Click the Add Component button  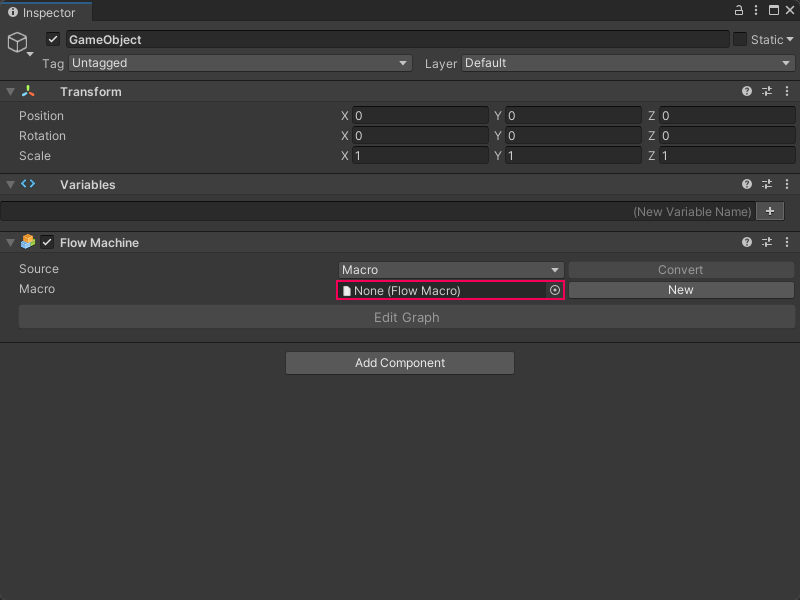coord(400,363)
